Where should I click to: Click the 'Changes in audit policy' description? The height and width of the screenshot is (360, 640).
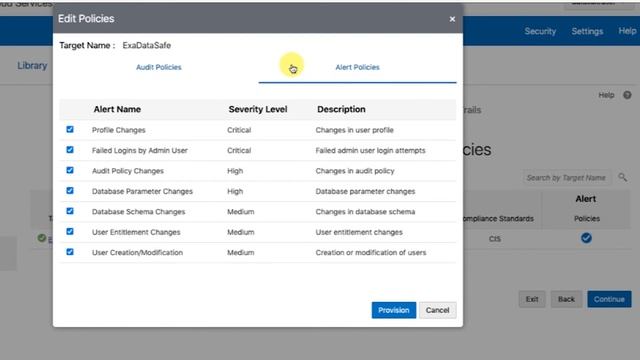355,171
